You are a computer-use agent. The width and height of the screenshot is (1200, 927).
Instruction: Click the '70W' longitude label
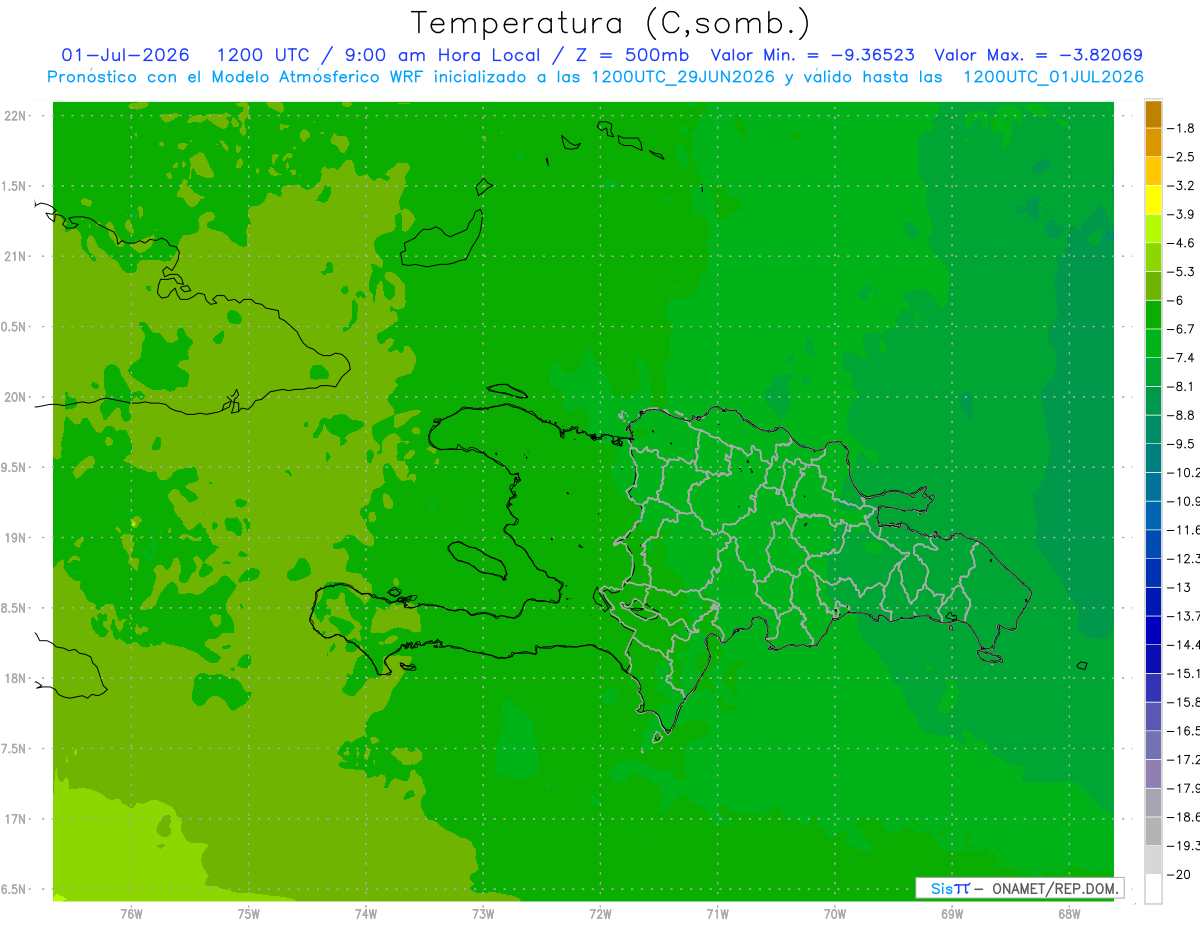pos(834,914)
